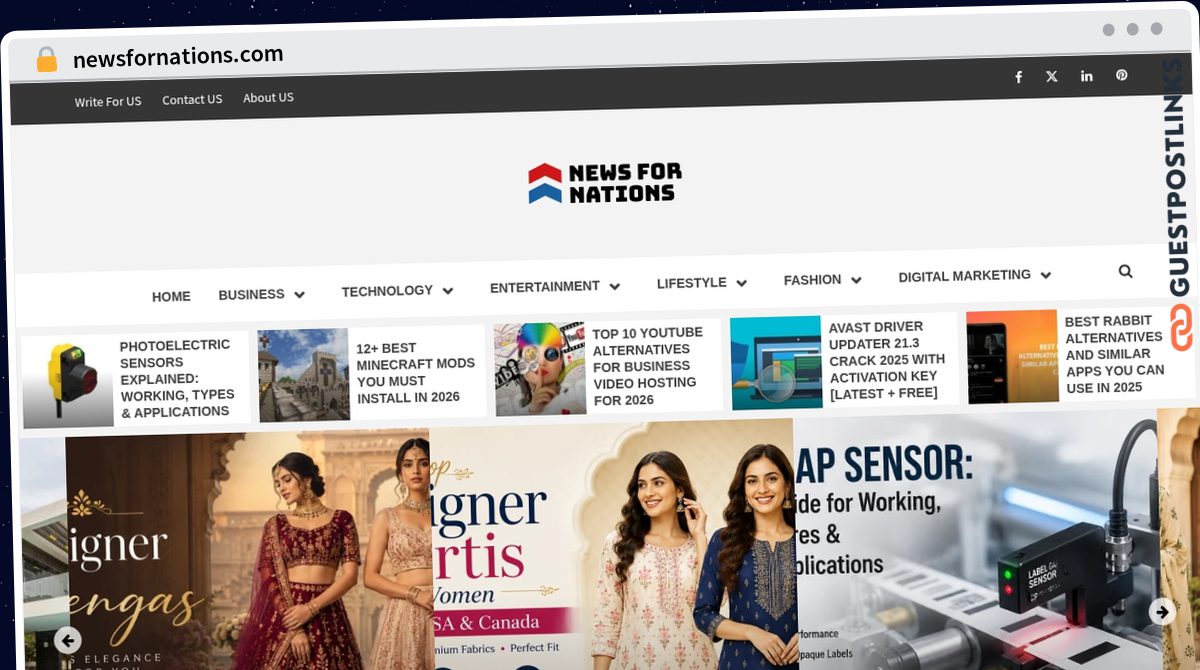Viewport: 1200px width, 670px height.
Task: Read Best Rabbit Alternatives article
Action: 1114,354
